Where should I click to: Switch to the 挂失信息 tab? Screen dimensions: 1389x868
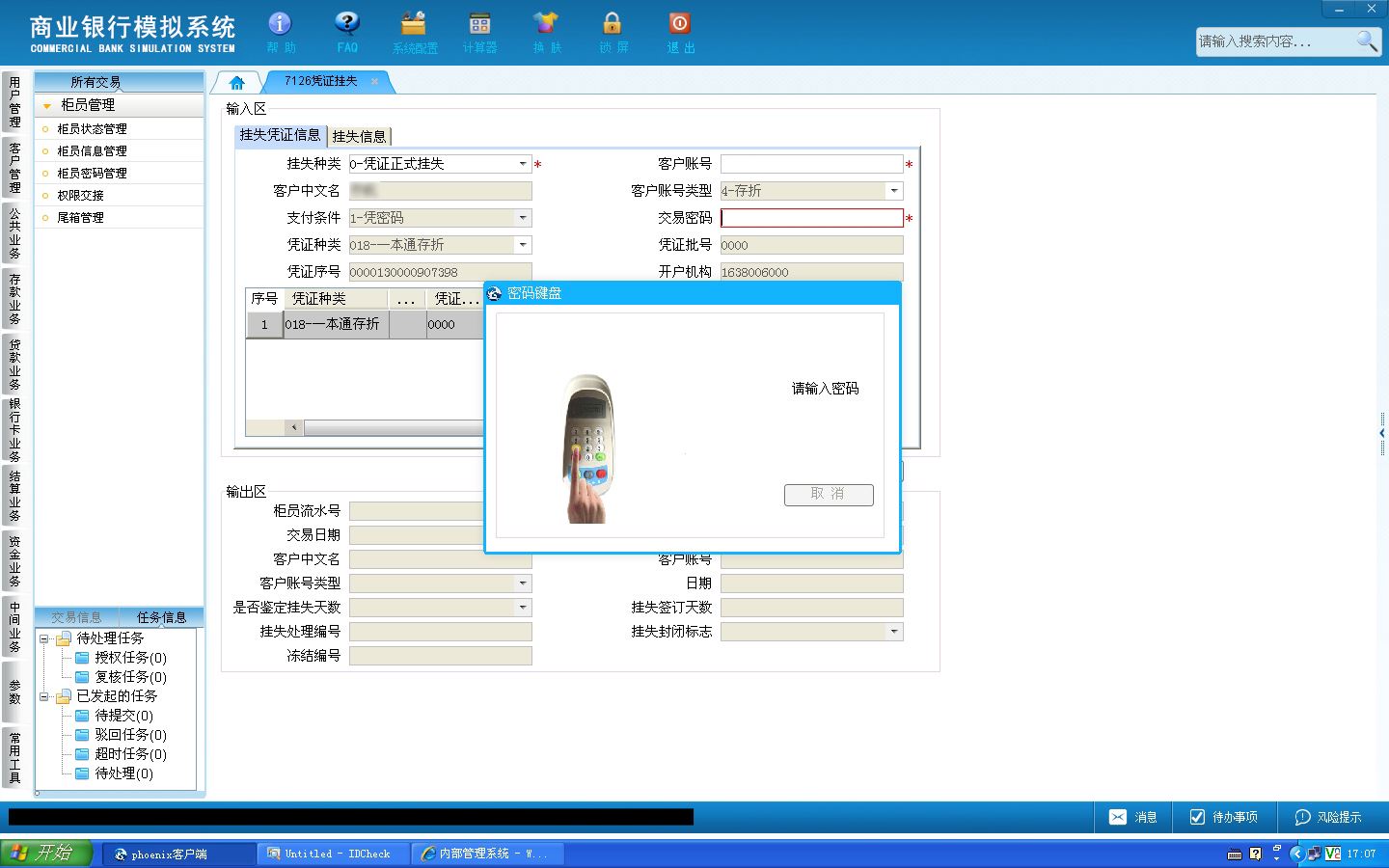359,136
